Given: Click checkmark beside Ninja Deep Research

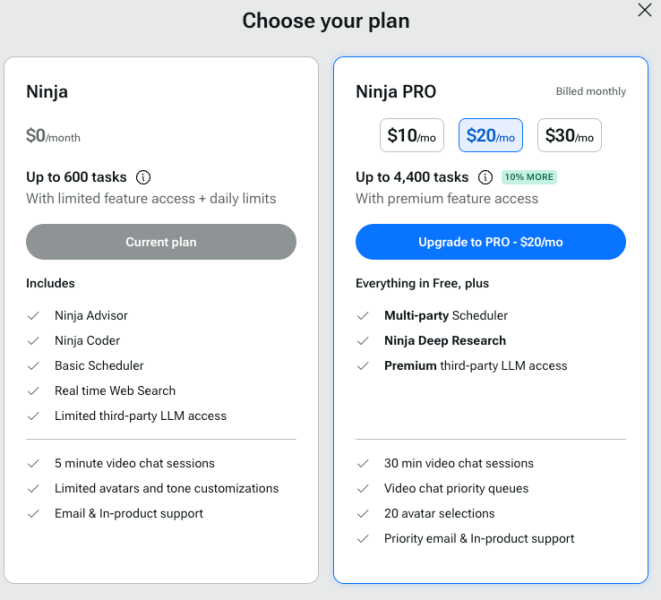Looking at the screenshot, I should 363,341.
